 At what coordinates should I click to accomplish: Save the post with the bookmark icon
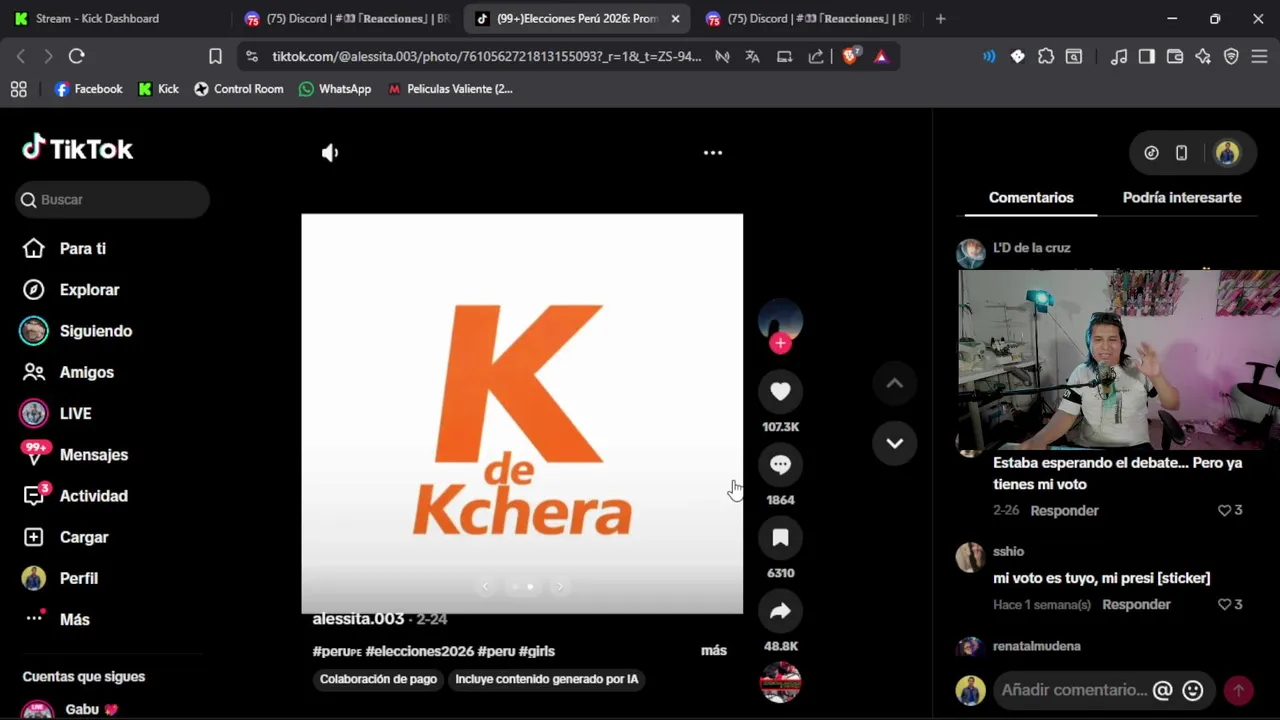point(780,538)
